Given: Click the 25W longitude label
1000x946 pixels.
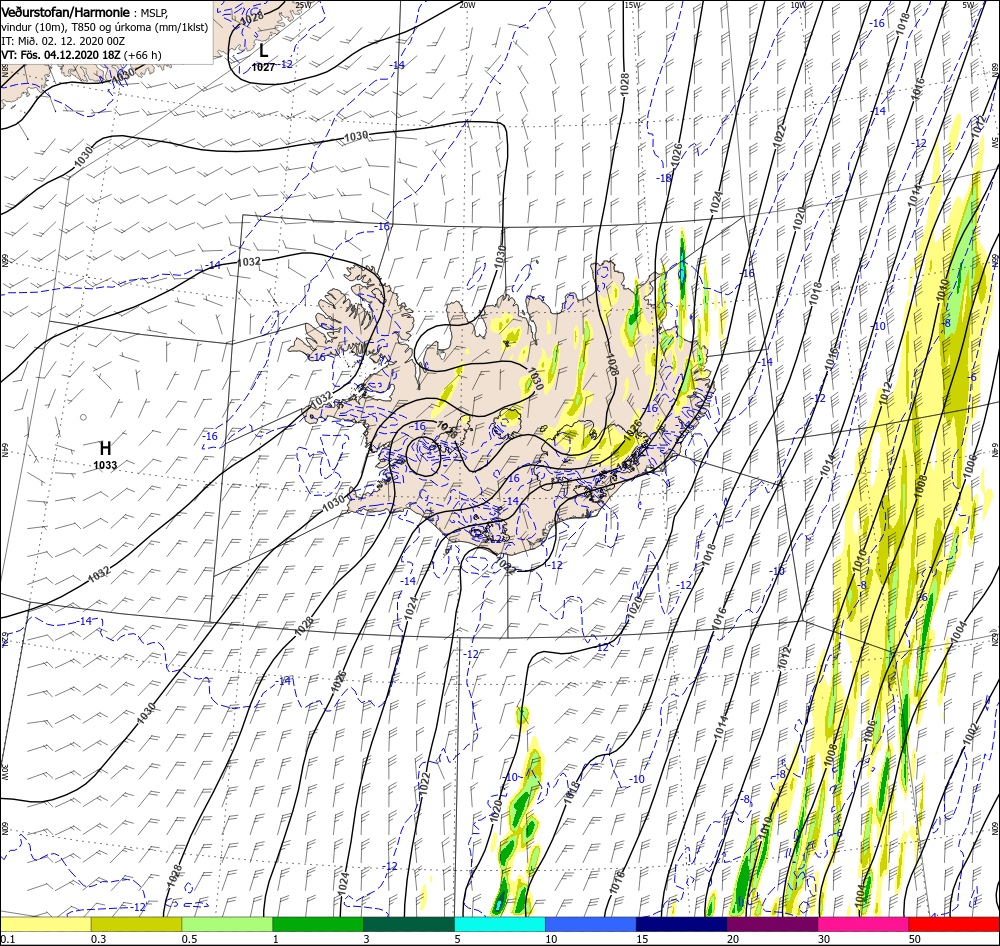Looking at the screenshot, I should click(304, 4).
